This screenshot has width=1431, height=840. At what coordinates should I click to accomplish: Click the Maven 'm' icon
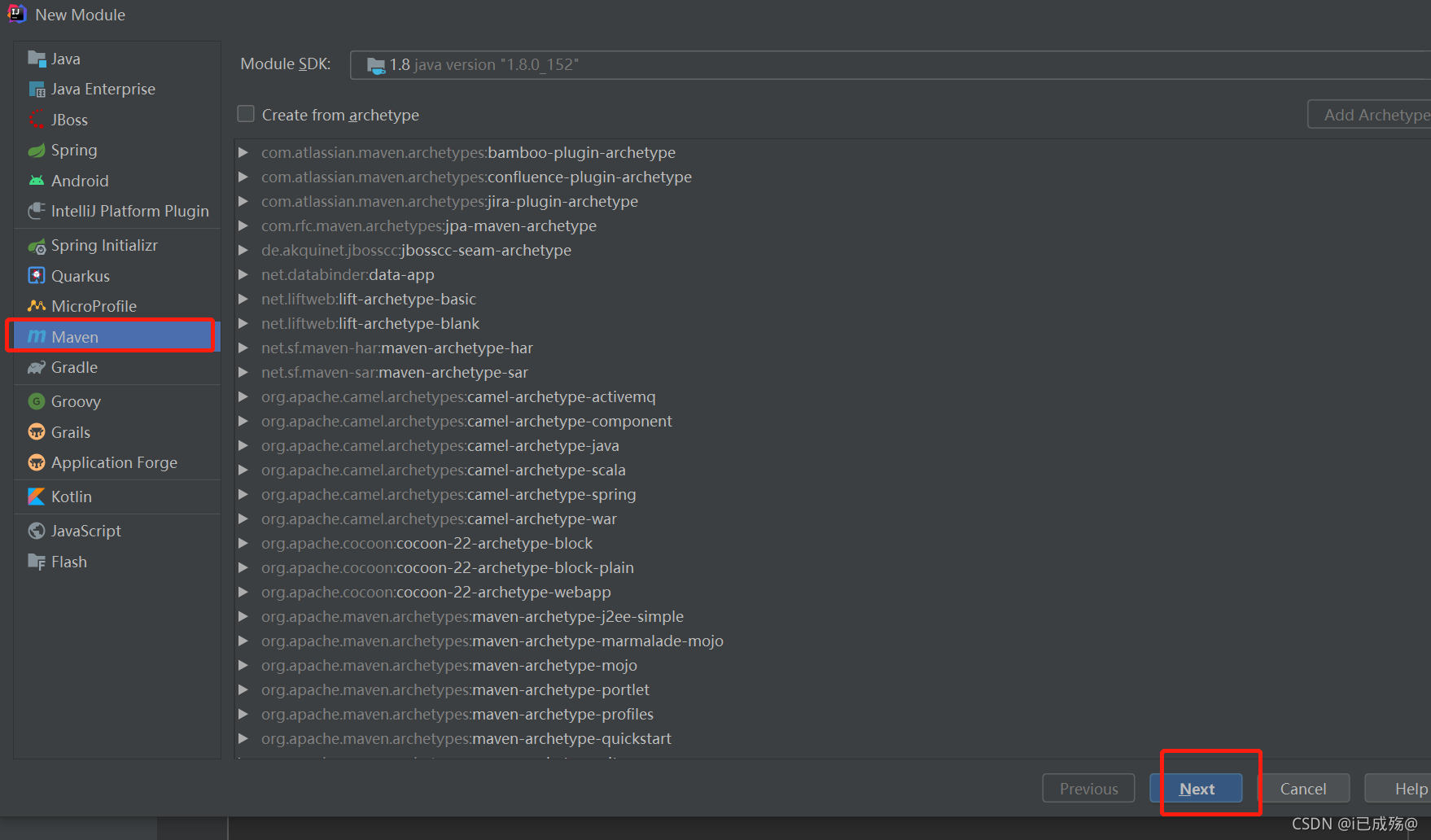[x=37, y=336]
